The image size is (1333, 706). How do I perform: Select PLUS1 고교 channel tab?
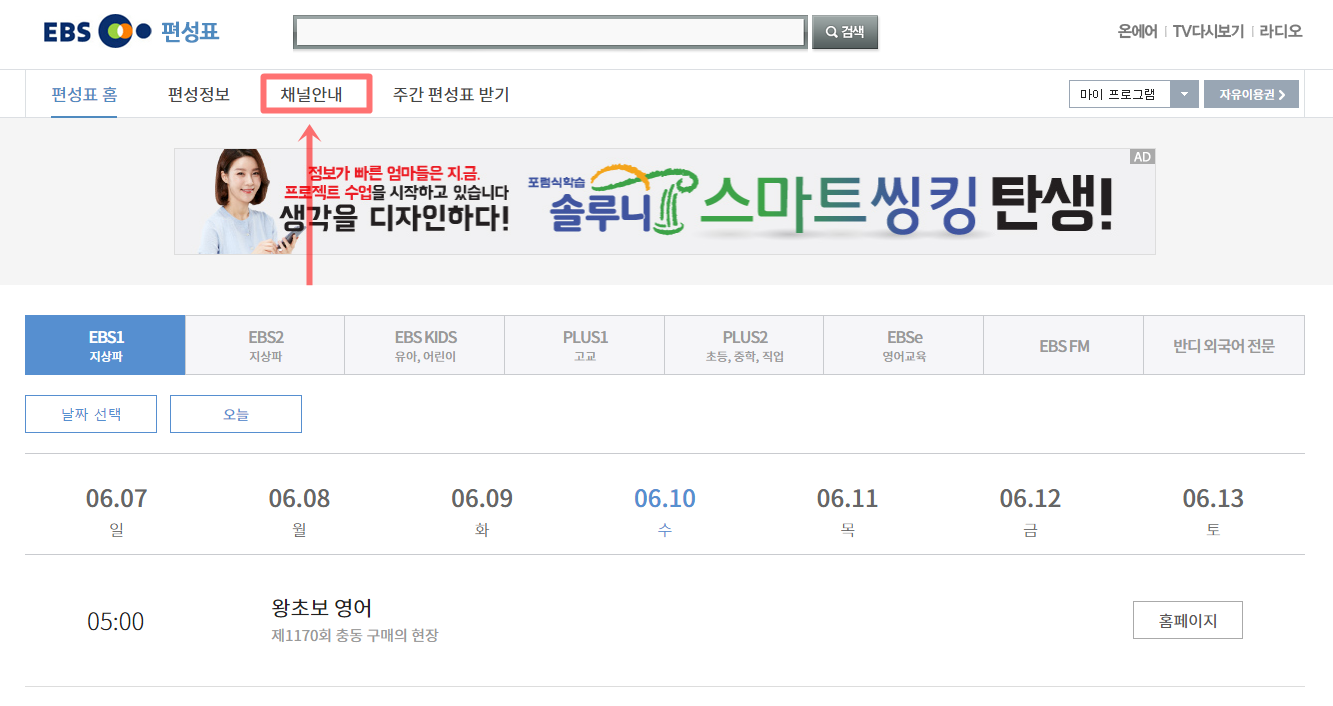tap(585, 345)
